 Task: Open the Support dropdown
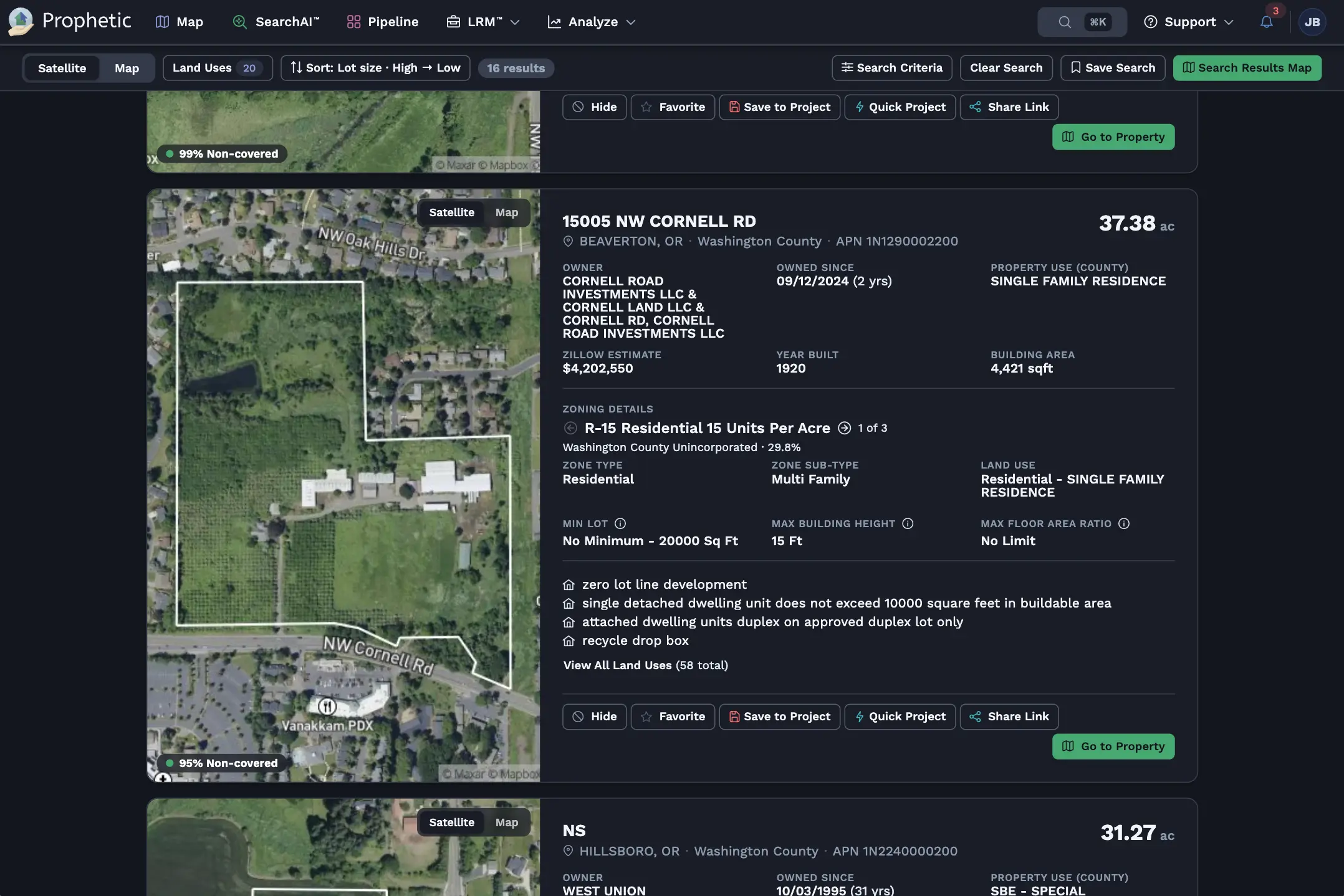pyautogui.click(x=1188, y=22)
